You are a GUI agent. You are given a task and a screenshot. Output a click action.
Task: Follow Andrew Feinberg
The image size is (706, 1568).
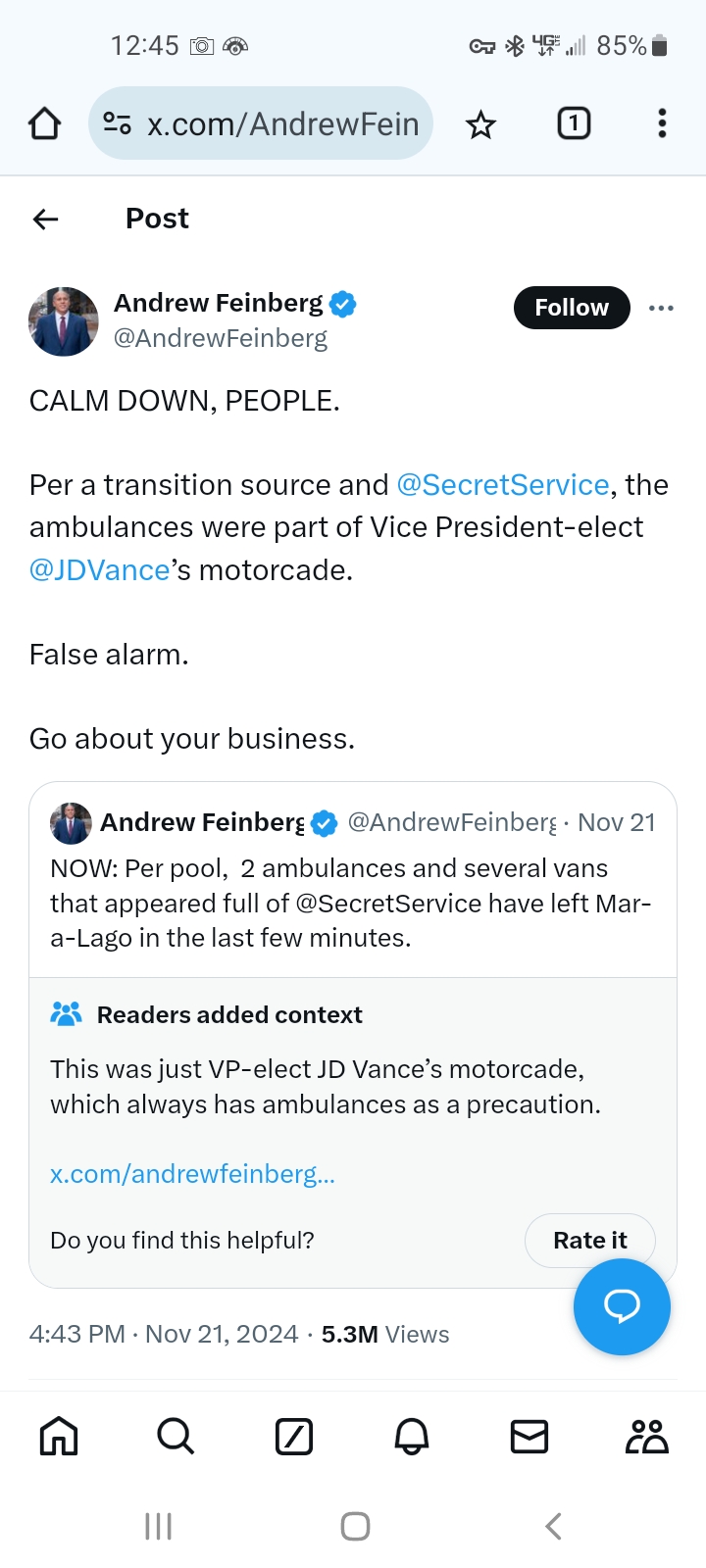tap(571, 308)
